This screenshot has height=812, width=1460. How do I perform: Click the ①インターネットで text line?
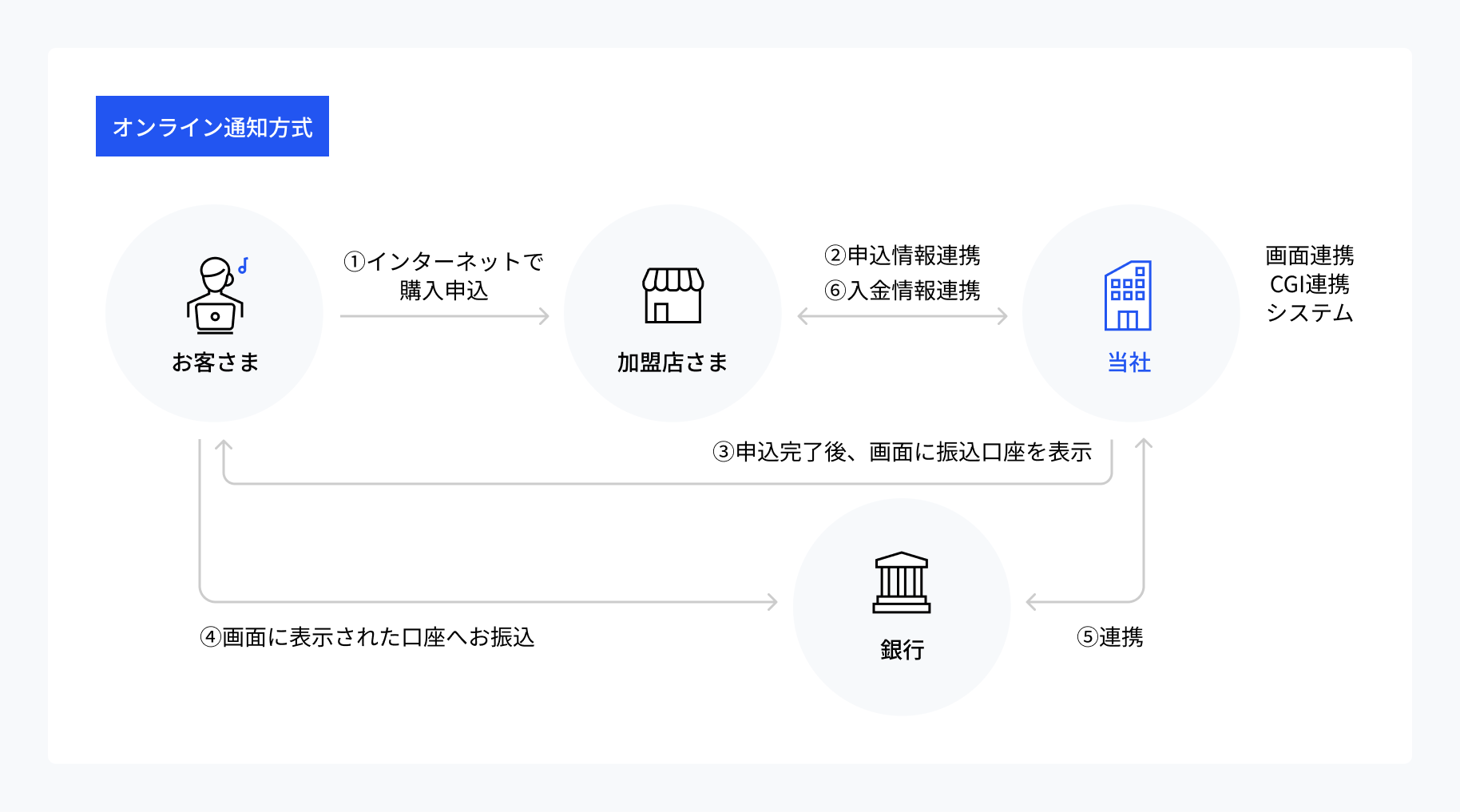(444, 262)
